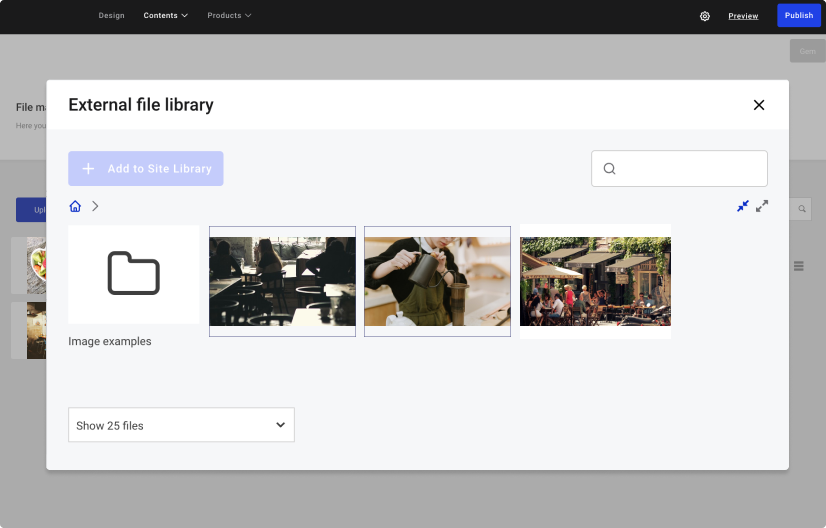This screenshot has height=528, width=826.
Task: Deselect the dark café interior image
Action: (x=282, y=281)
